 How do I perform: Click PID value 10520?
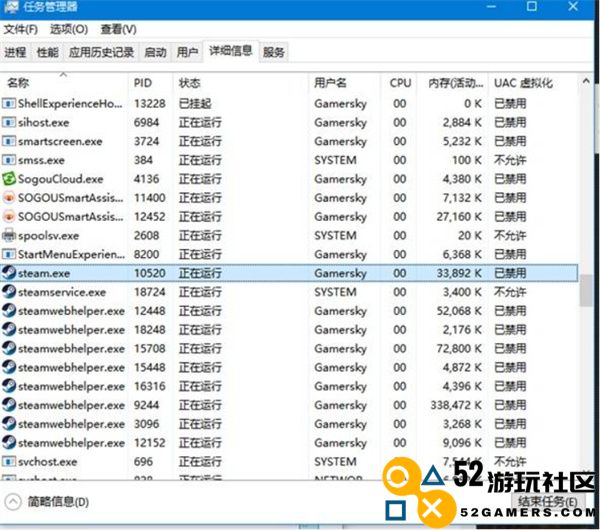coord(150,273)
